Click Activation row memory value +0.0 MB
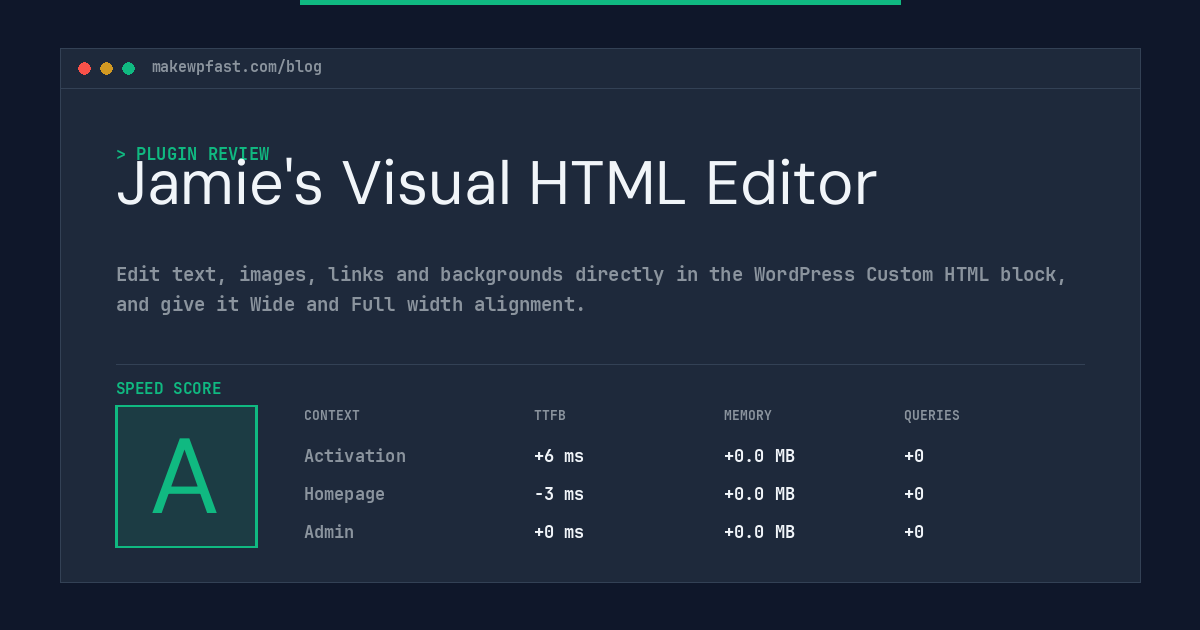This screenshot has height=630, width=1200. [759, 456]
